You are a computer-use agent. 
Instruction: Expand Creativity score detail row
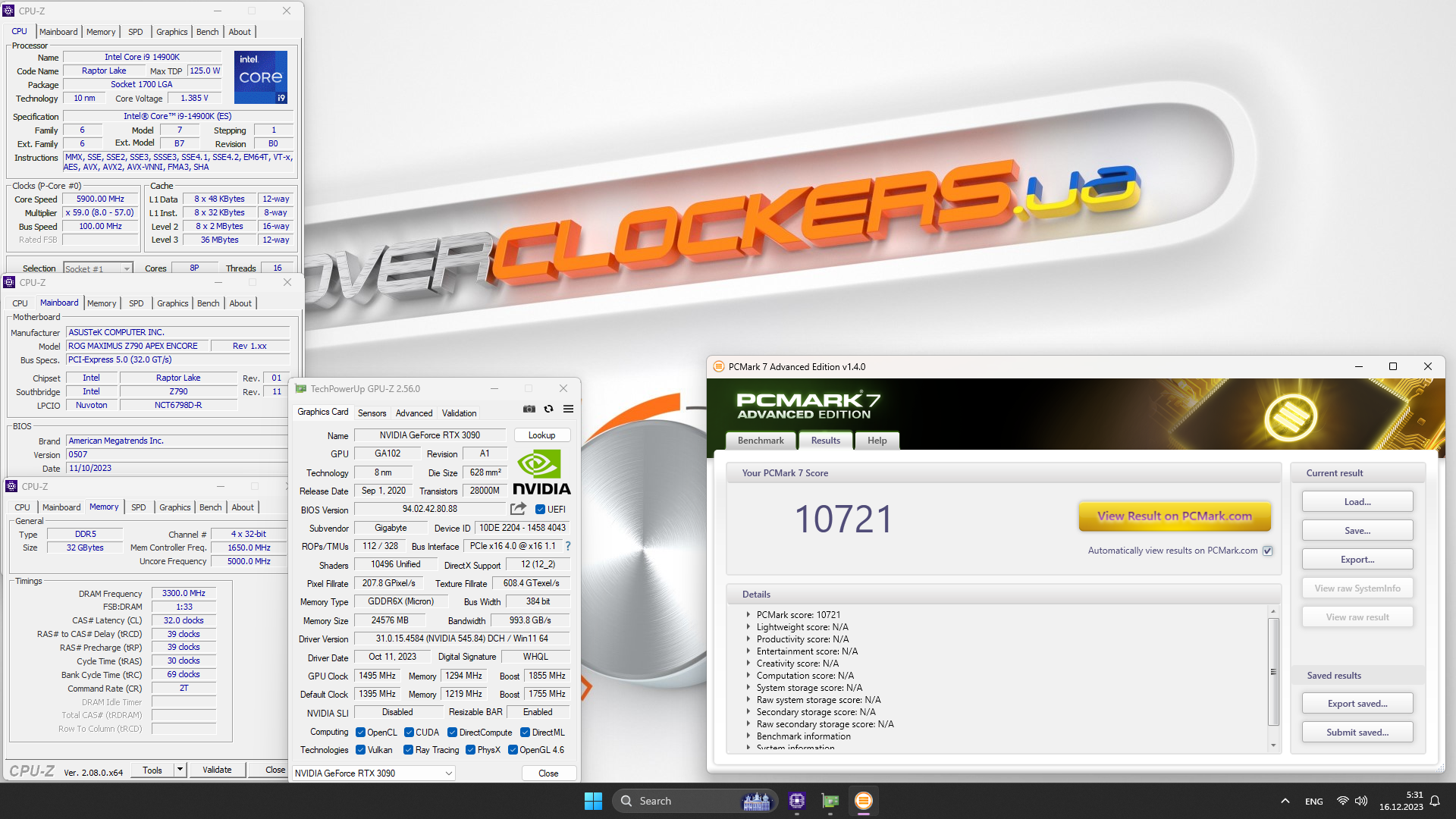(748, 664)
